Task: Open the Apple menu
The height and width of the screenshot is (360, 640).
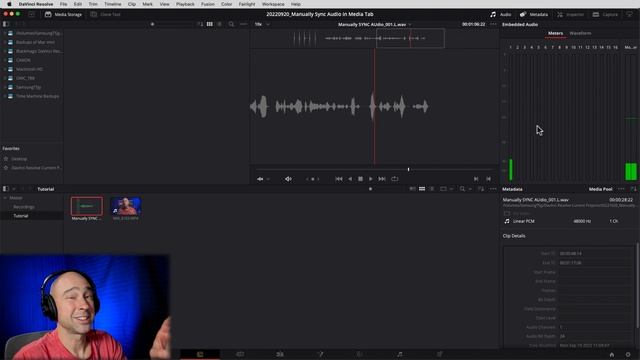Action: pyautogui.click(x=9, y=4)
